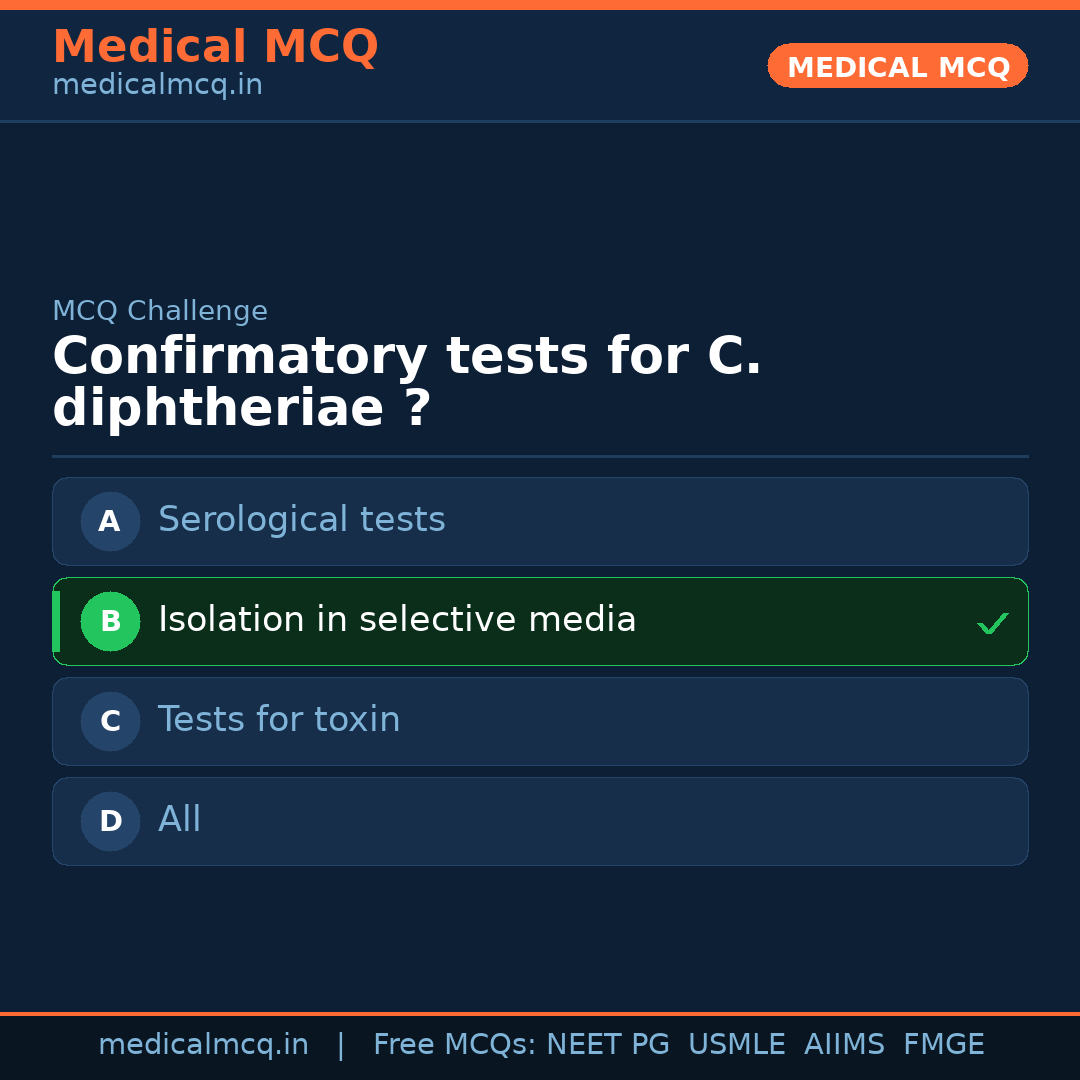1080x1080 pixels.
Task: Choose the 'Tests for toxin' answer
Action: pyautogui.click(x=279, y=720)
